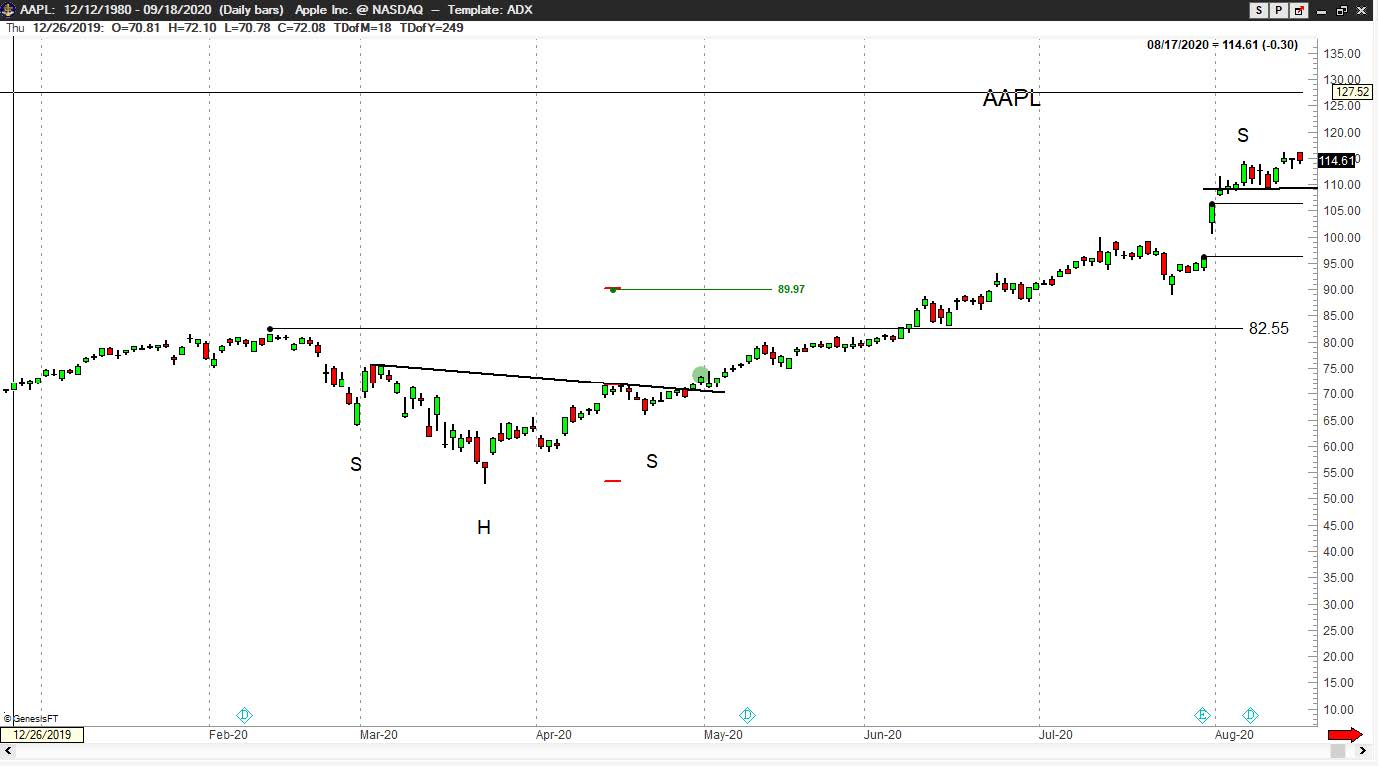This screenshot has width=1378, height=766.
Task: Detach chart window with red arrow icon
Action: 1299,10
